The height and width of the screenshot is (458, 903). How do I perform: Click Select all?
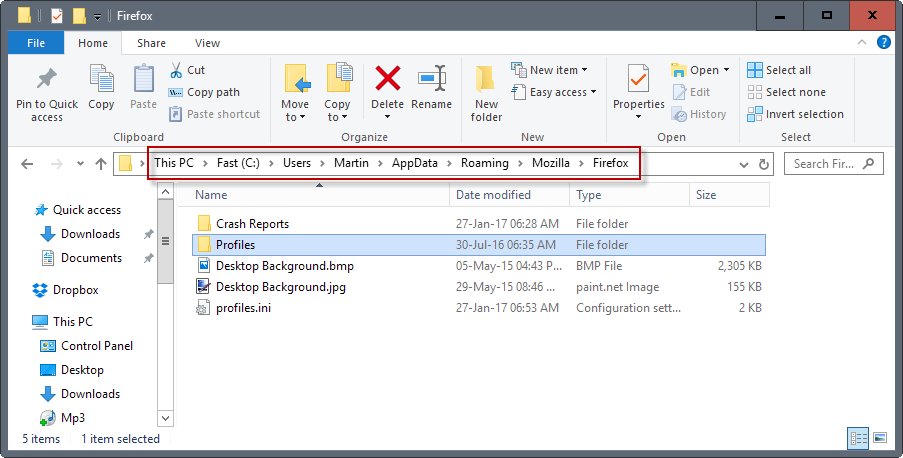click(x=779, y=70)
